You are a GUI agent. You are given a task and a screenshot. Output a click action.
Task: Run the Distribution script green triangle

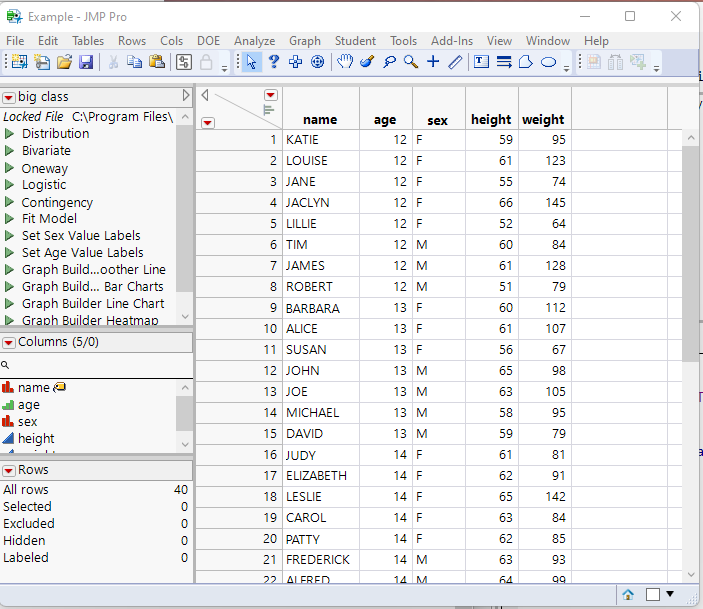9,134
